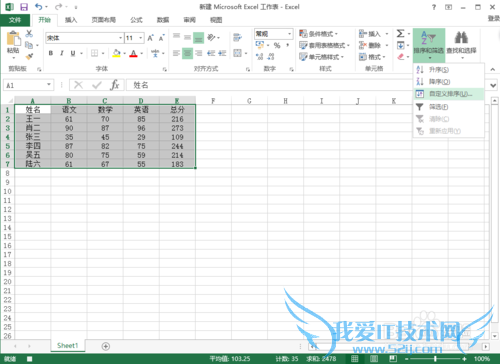Image resolution: width=500 pixels, height=364 pixels.
Task: Cut selection with scissors icon
Action: 29,33
